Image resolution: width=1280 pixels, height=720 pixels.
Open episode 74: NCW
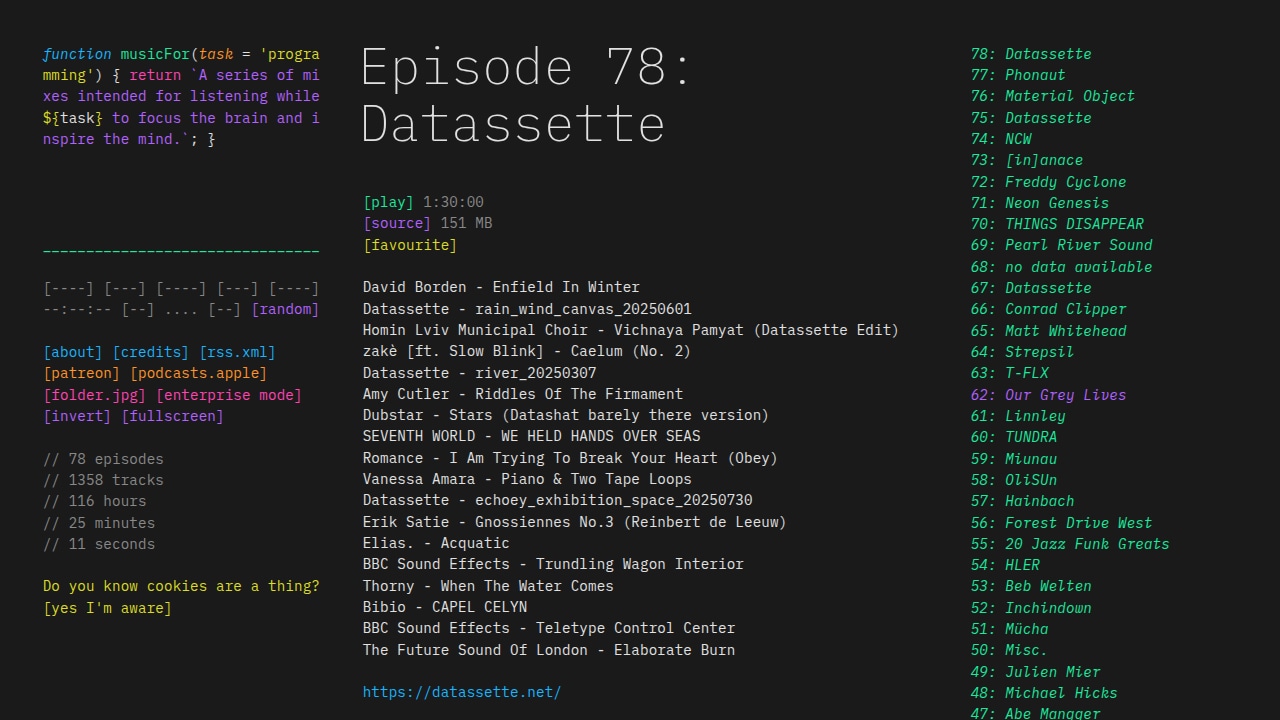click(x=1001, y=139)
